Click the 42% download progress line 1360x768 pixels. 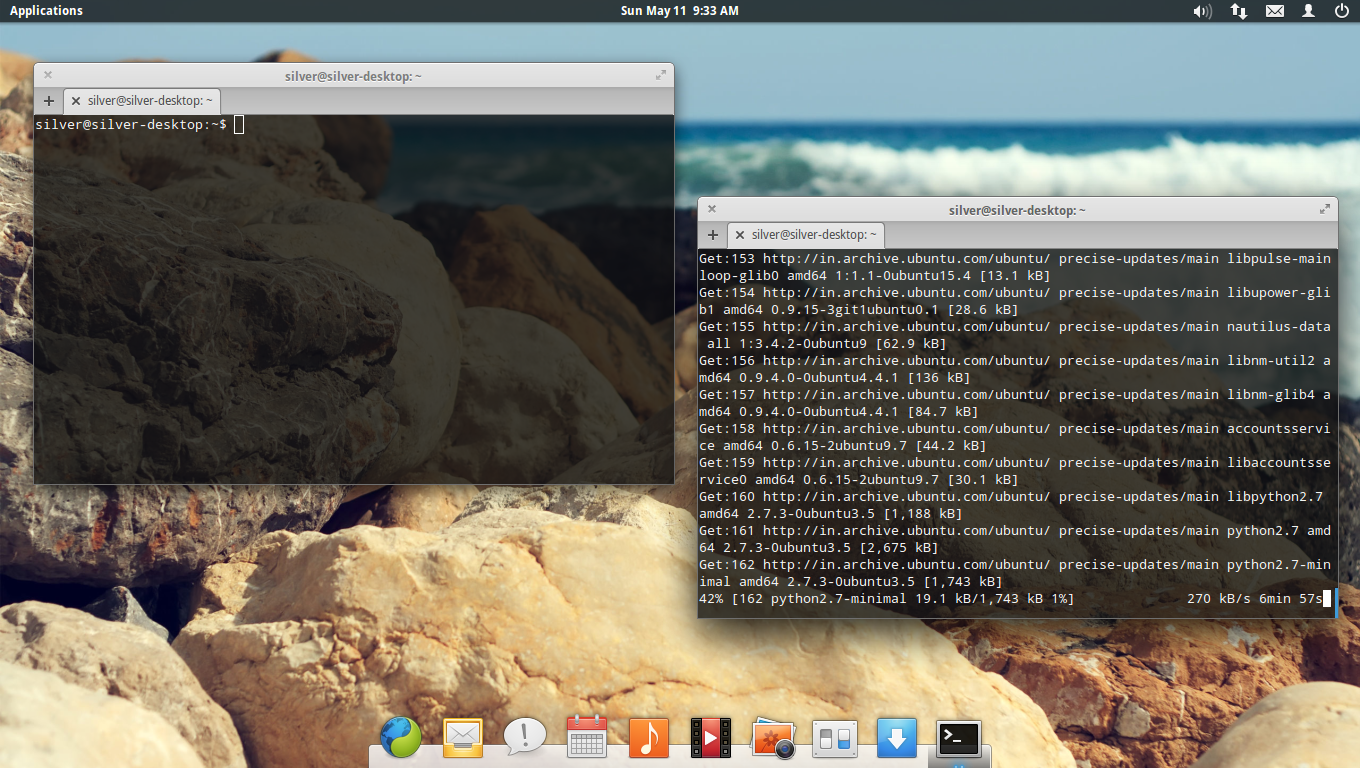(1016, 599)
